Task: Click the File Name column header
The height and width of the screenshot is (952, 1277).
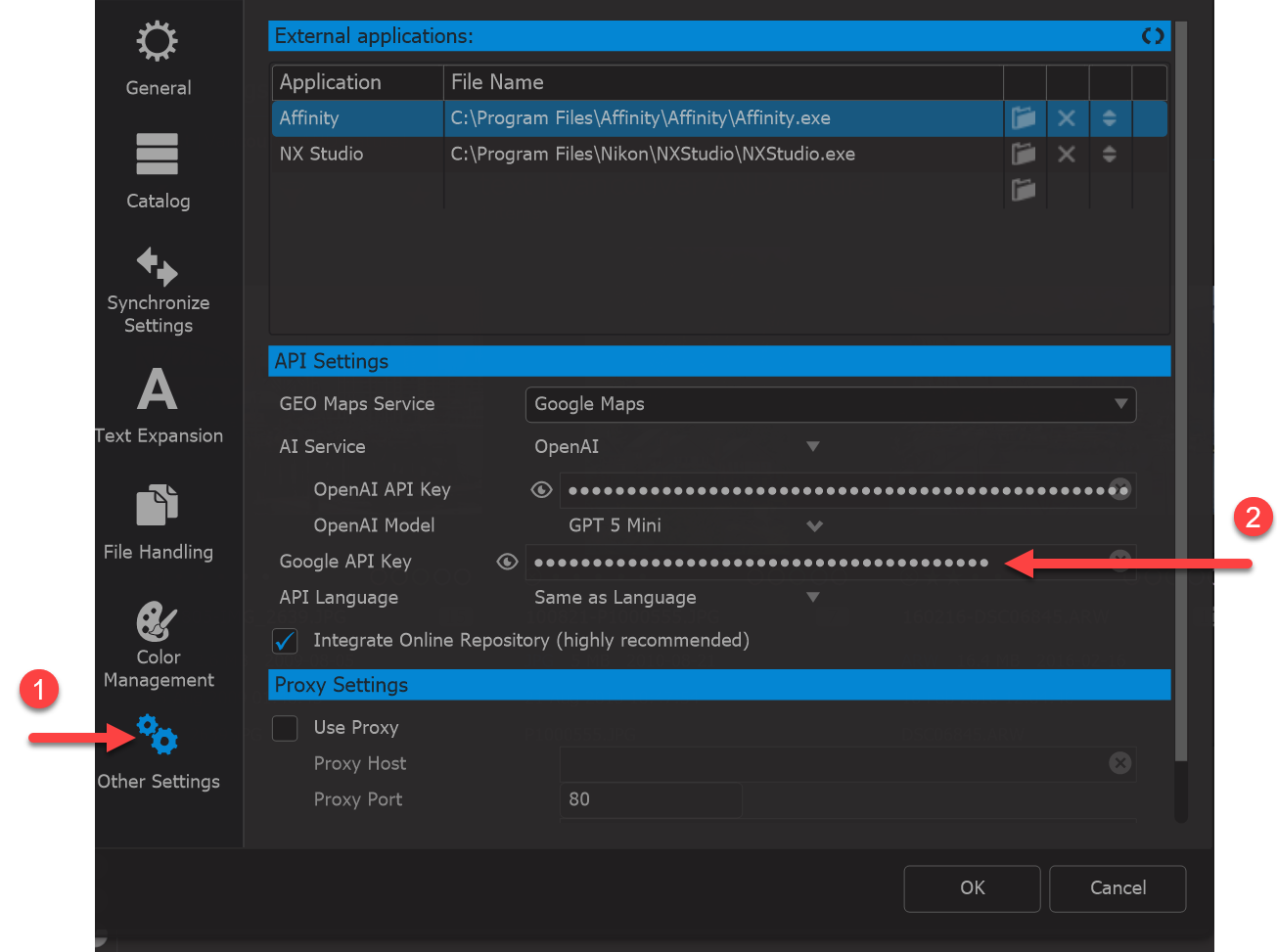Action: tap(724, 82)
